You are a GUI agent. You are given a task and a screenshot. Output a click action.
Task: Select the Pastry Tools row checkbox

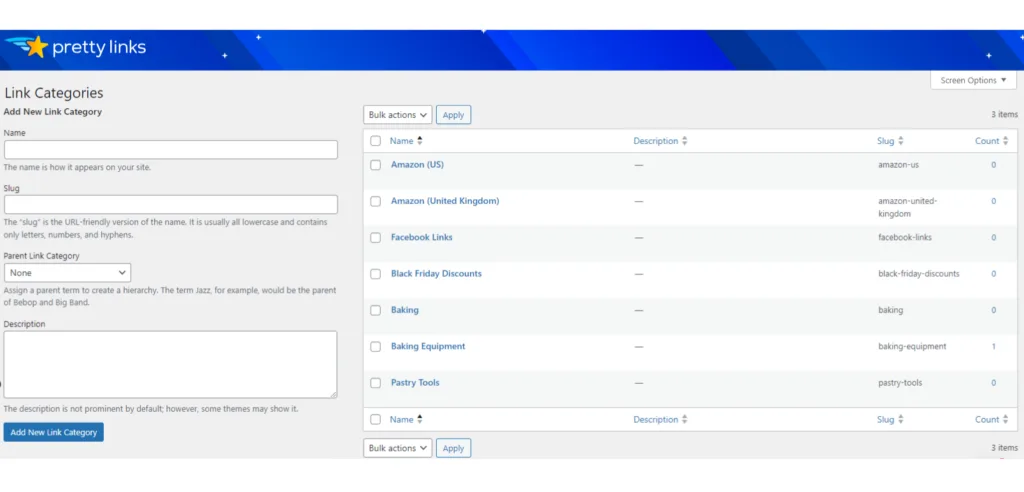coord(376,383)
